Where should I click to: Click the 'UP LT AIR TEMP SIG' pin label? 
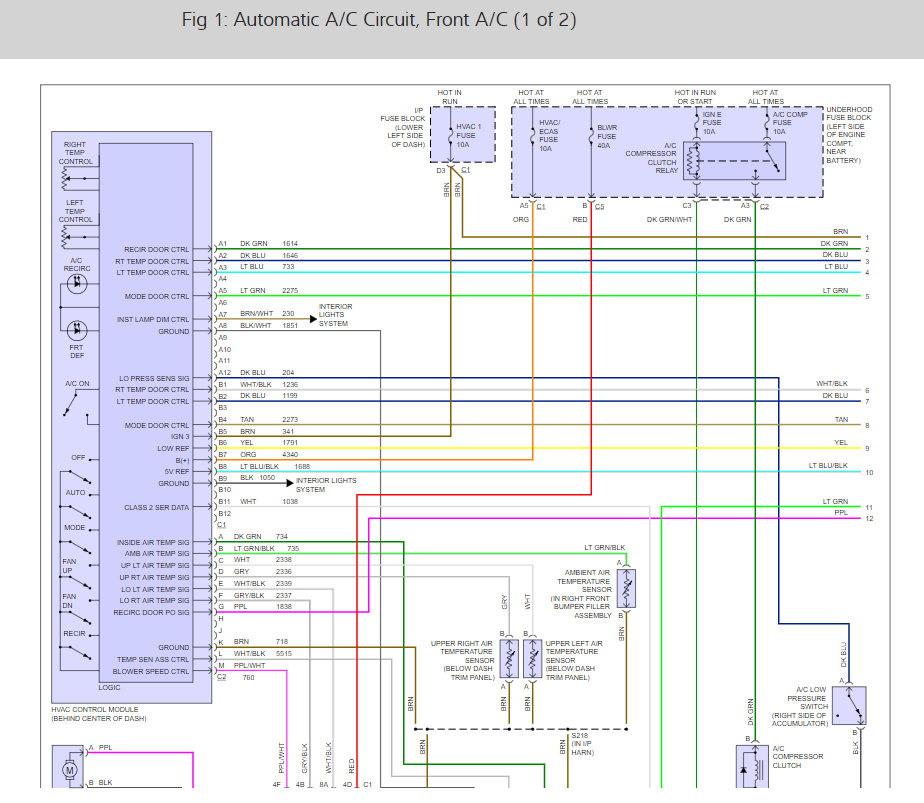155,566
